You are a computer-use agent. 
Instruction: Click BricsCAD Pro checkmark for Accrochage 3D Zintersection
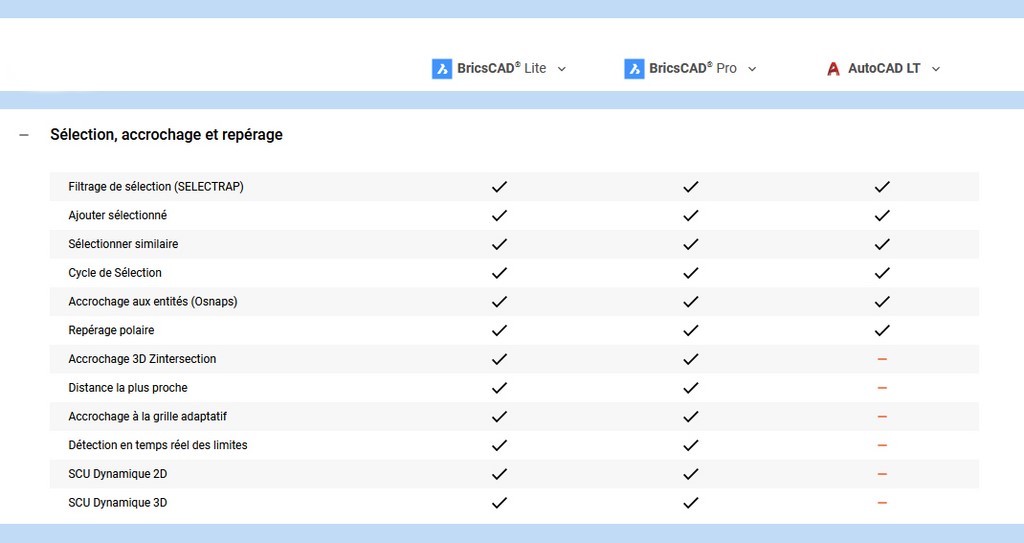(690, 359)
